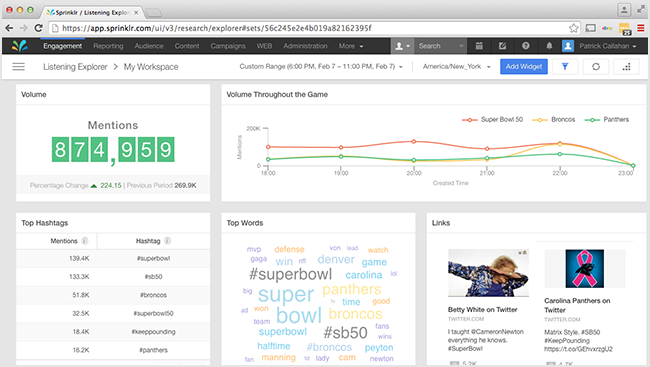This screenshot has width=650, height=367.
Task: Click the Sprinklr logo icon
Action: [19, 46]
